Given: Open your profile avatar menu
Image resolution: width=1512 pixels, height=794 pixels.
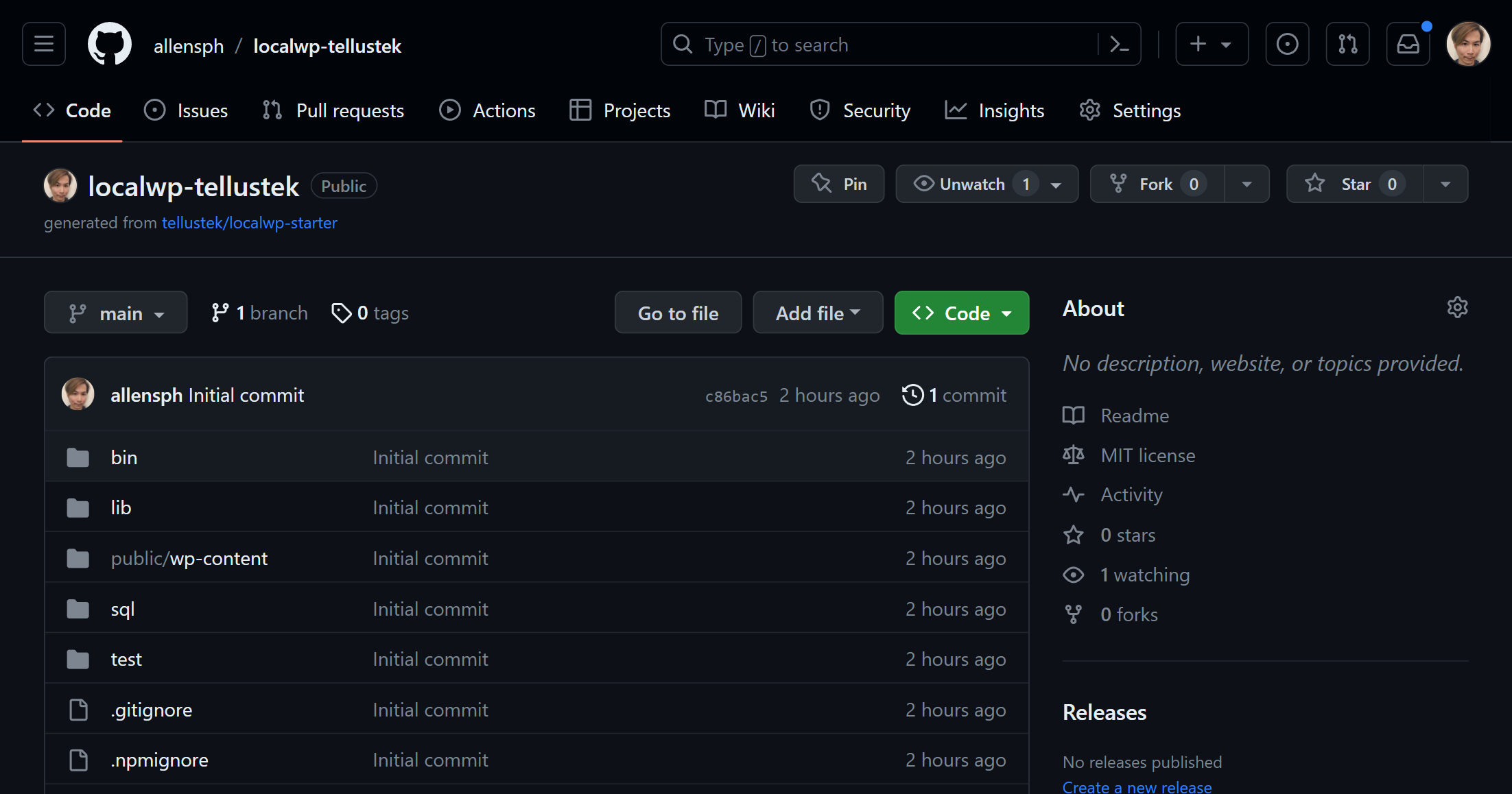Looking at the screenshot, I should pyautogui.click(x=1467, y=44).
